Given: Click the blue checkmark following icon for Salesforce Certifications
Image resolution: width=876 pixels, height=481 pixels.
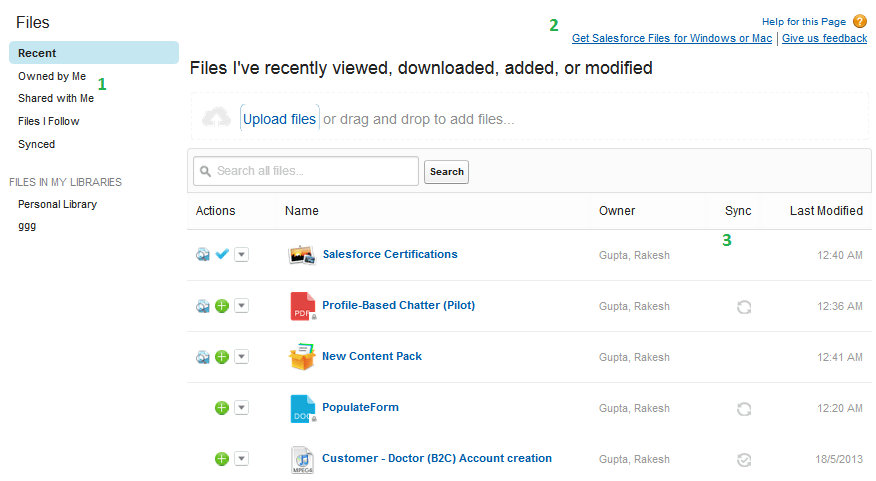Looking at the screenshot, I should [x=222, y=254].
